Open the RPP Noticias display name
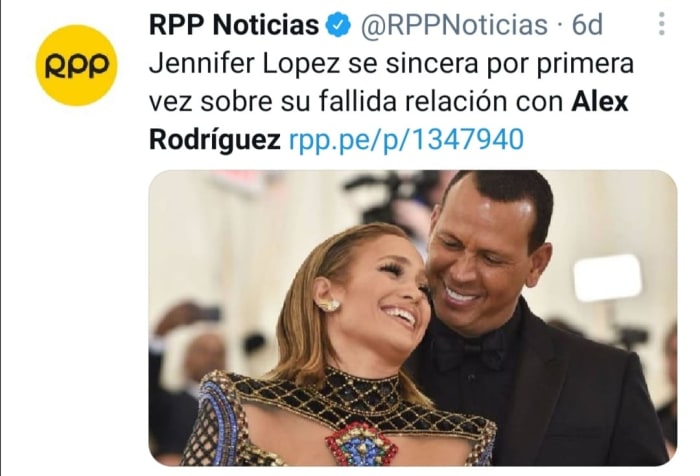 (x=234, y=25)
